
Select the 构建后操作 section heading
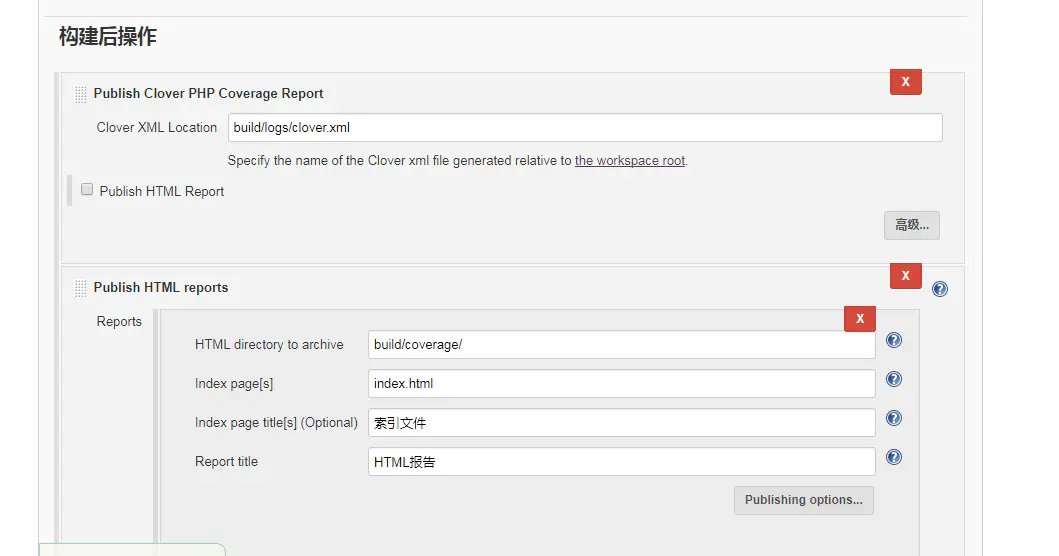click(108, 36)
